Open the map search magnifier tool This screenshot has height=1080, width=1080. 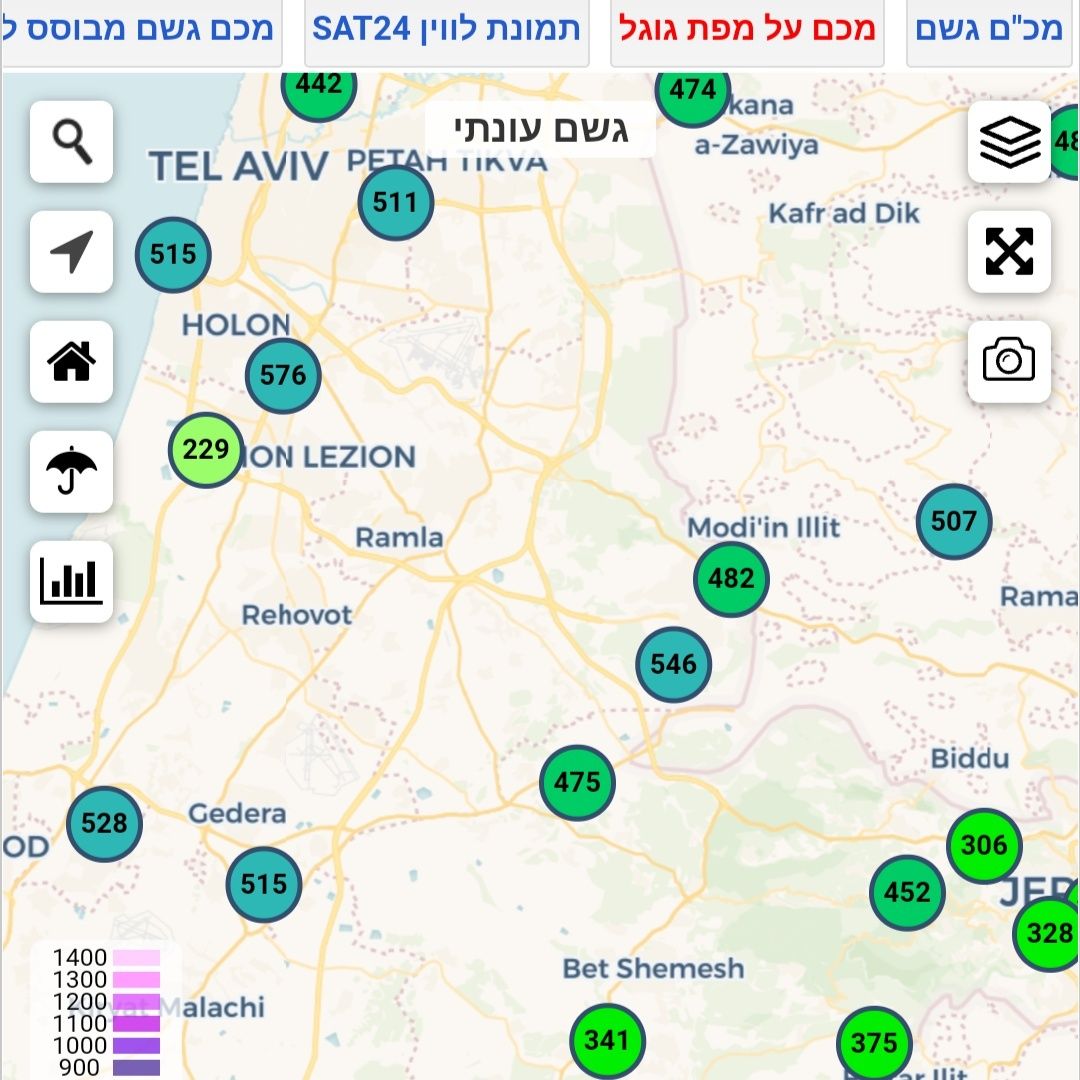[x=71, y=142]
